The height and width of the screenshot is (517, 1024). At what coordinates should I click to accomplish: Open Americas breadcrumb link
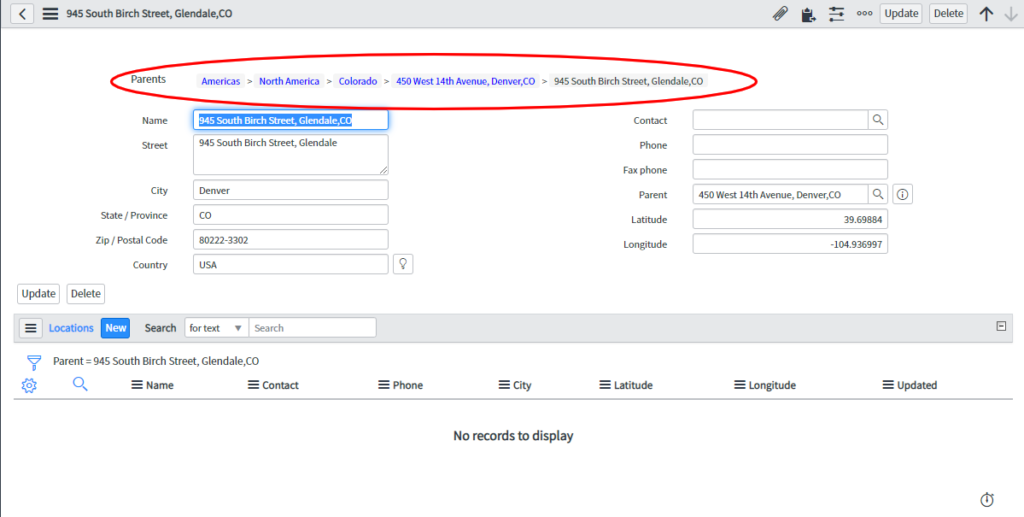point(221,81)
